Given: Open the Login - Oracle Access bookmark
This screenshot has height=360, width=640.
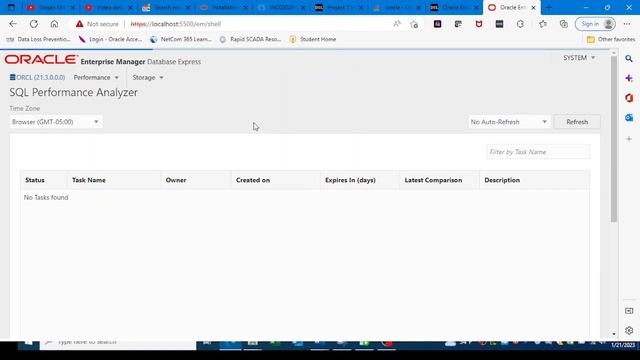Looking at the screenshot, I should tap(110, 39).
